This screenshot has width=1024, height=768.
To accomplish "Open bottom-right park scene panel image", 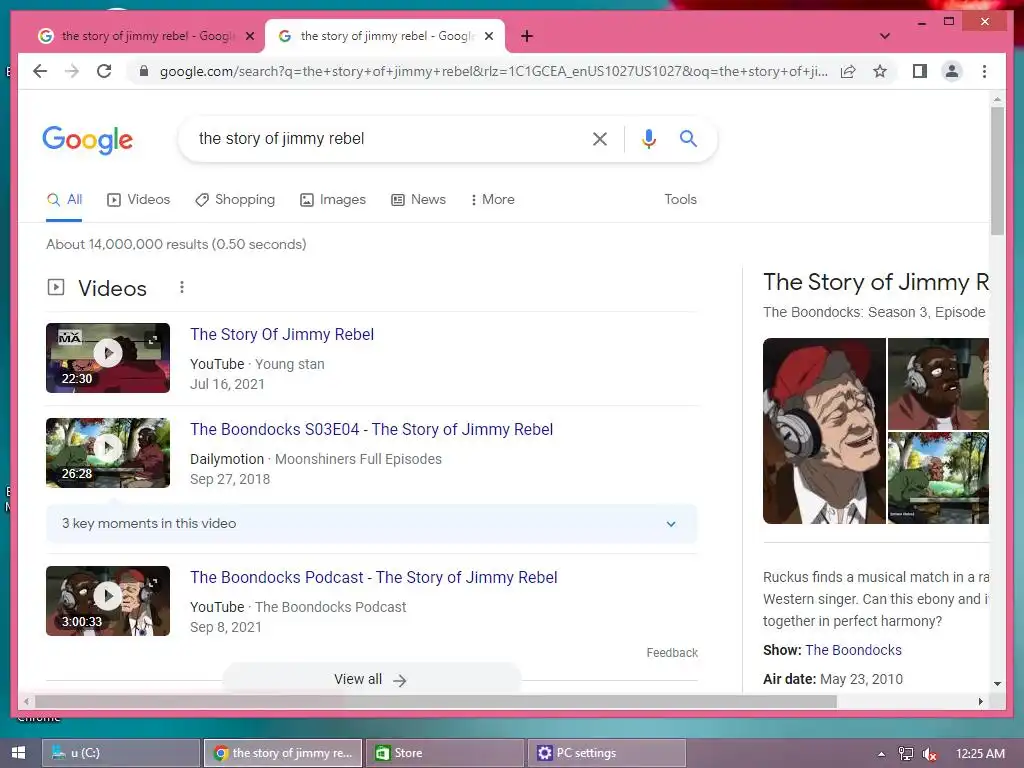I will pos(938,478).
